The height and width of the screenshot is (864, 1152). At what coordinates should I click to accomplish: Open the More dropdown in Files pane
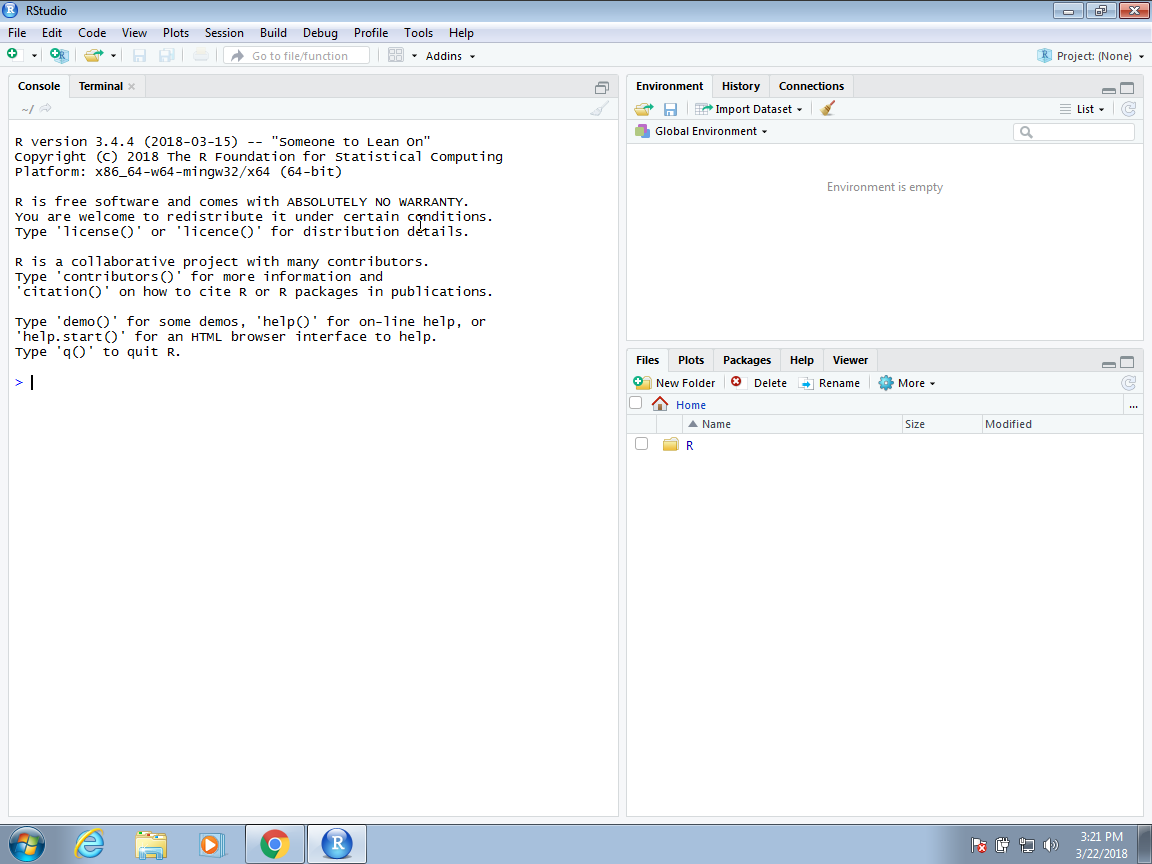907,383
